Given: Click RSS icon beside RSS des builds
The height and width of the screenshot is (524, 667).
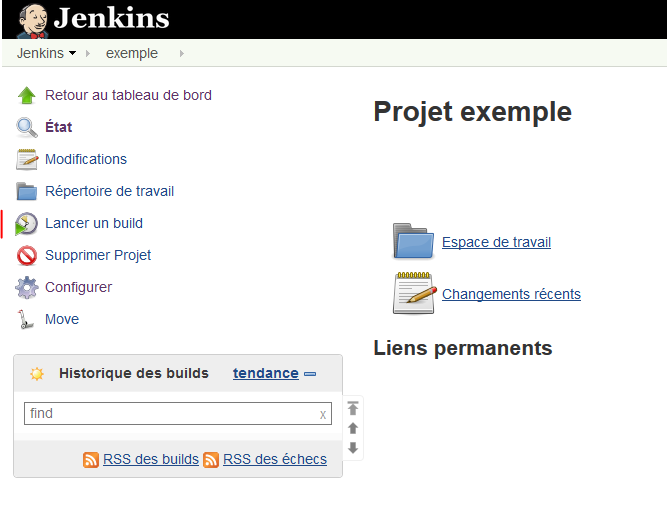Looking at the screenshot, I should tap(91, 460).
